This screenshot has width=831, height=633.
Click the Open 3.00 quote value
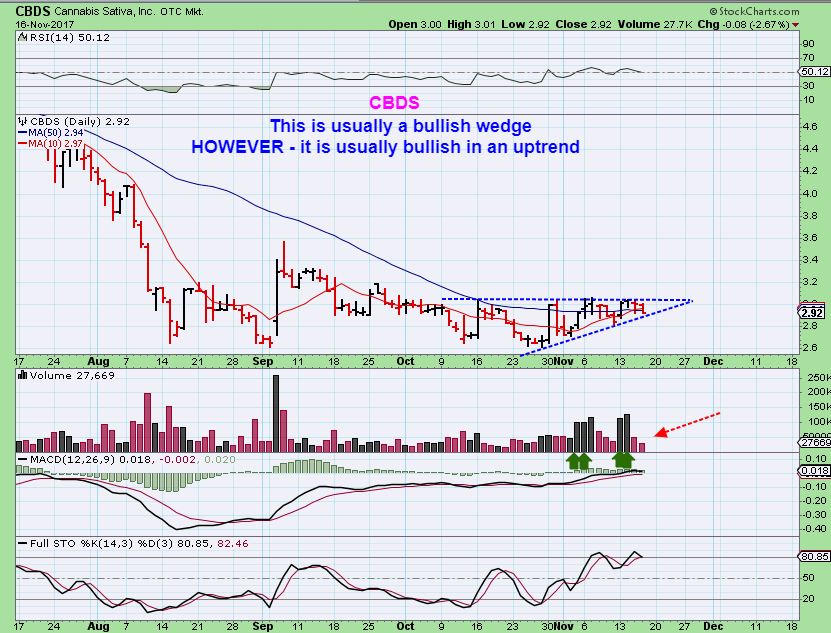(415, 24)
